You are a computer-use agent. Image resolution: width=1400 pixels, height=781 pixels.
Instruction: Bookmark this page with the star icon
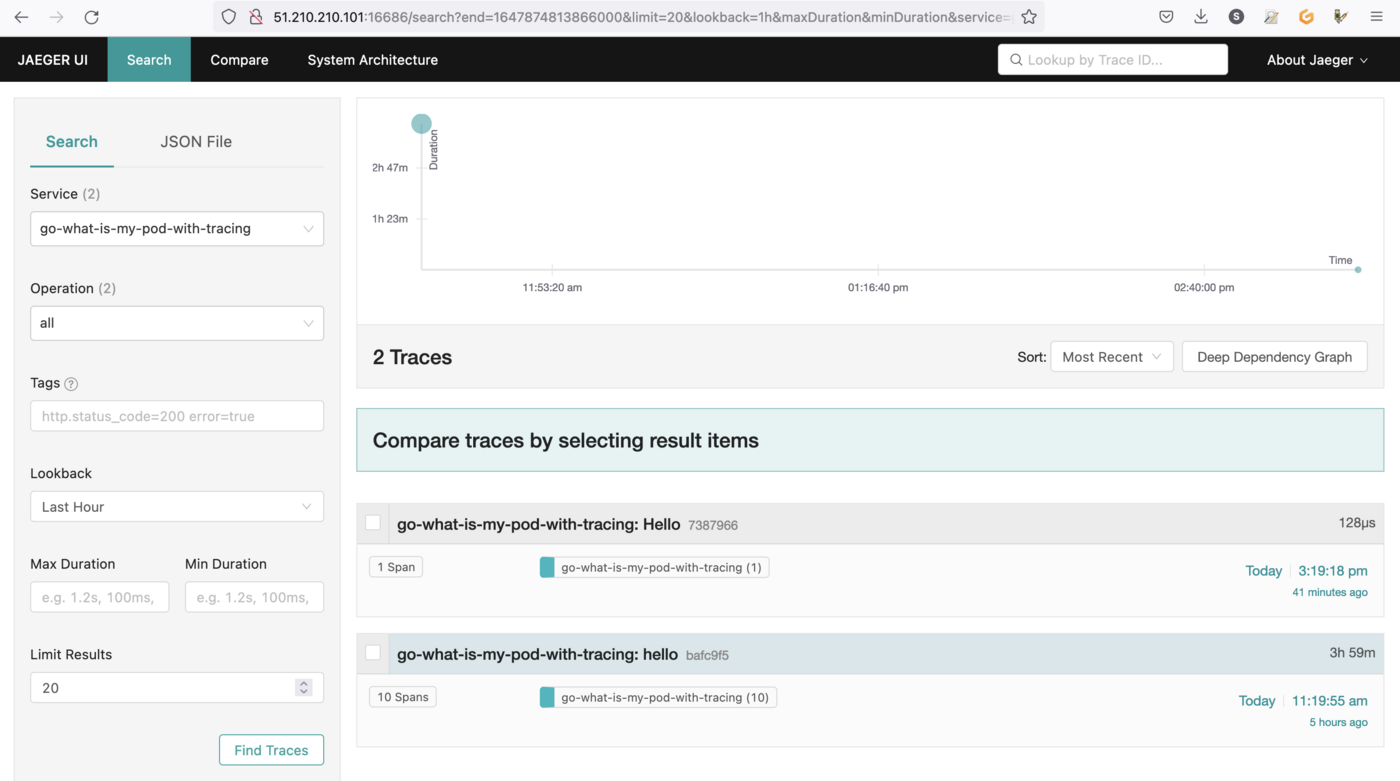click(1028, 17)
